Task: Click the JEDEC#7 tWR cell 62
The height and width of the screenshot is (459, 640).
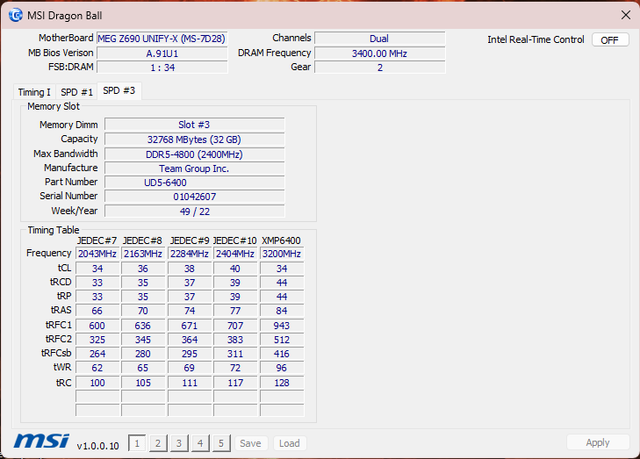Action: coord(97,368)
